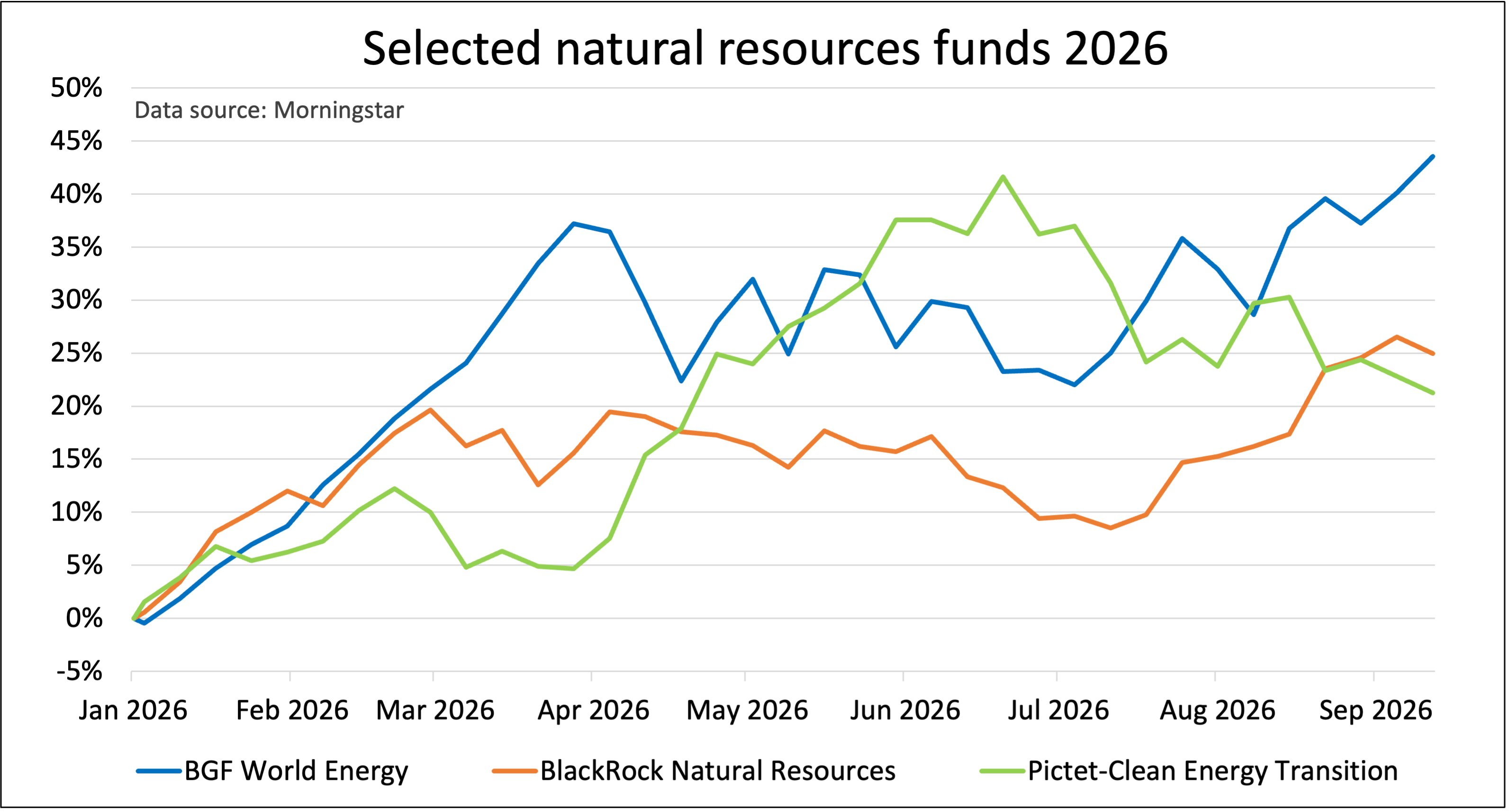
Task: Click the 35% y-axis label
Action: [76, 247]
